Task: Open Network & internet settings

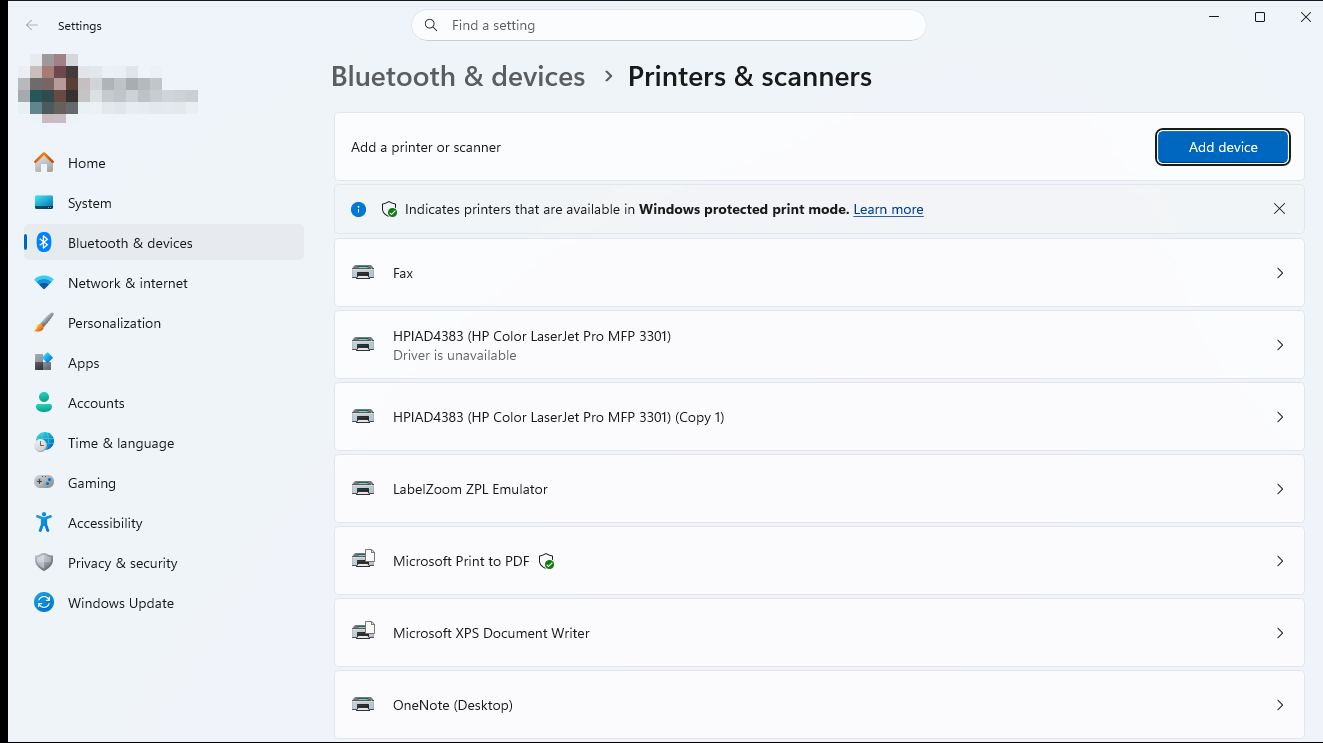Action: 164,283
